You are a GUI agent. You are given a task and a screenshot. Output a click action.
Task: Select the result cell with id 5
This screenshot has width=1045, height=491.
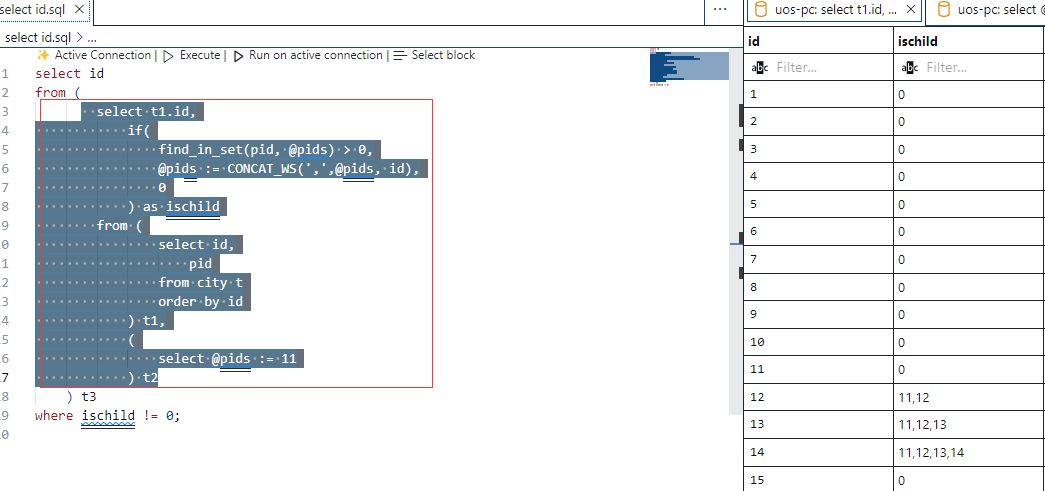click(818, 204)
